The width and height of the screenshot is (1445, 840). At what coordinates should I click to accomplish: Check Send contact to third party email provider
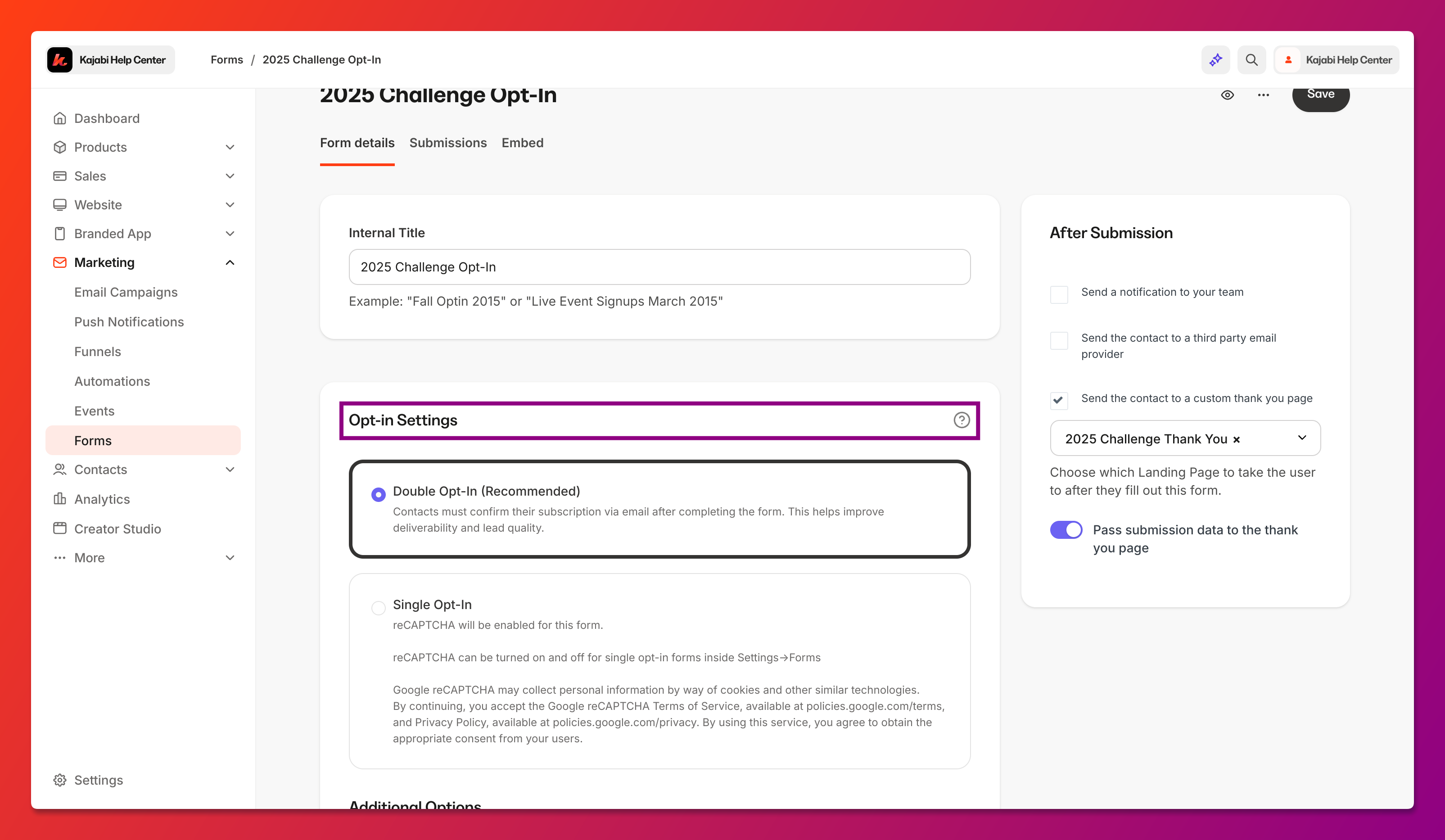pos(1058,341)
